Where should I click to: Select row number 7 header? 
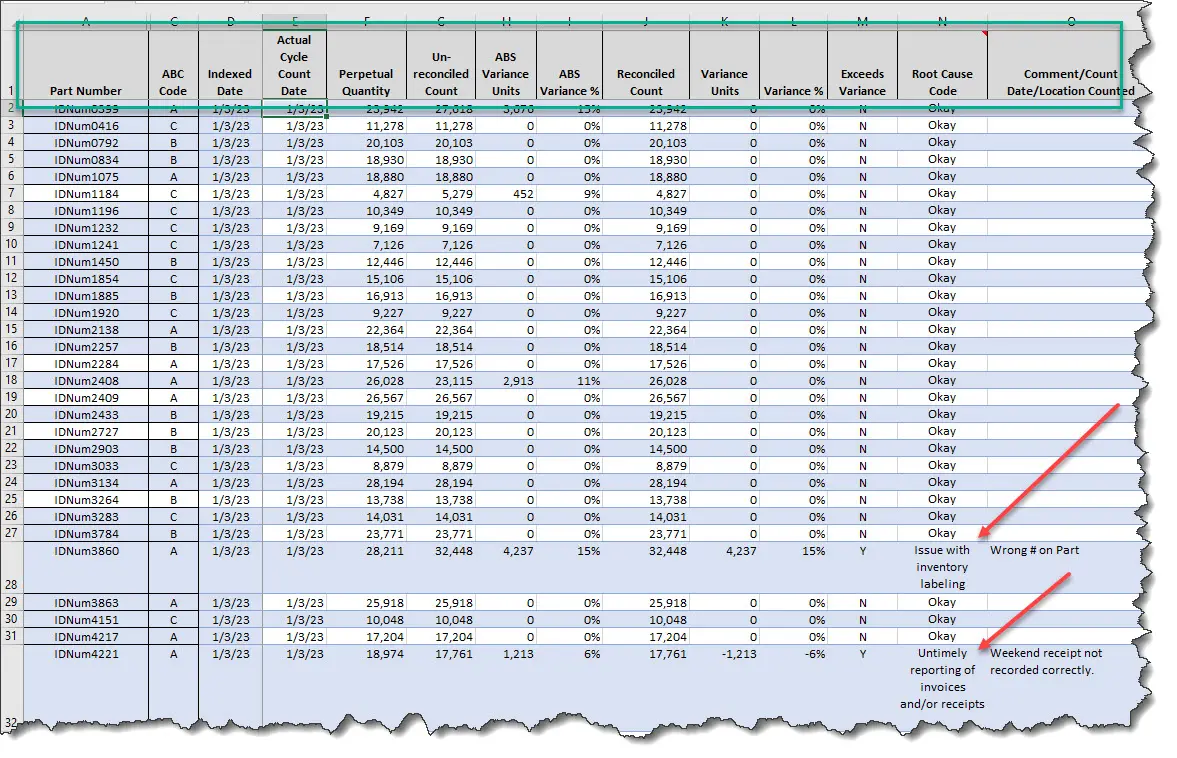click(10, 194)
